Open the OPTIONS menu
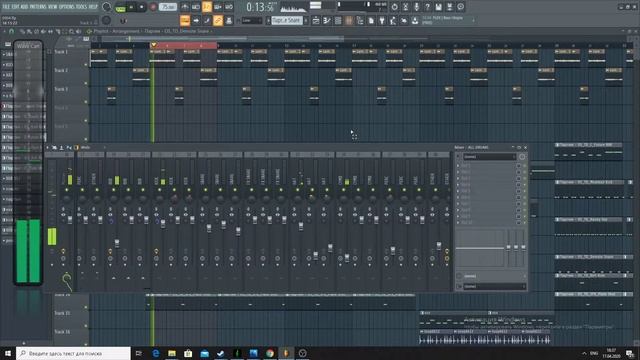The height and width of the screenshot is (360, 640). [67, 7]
